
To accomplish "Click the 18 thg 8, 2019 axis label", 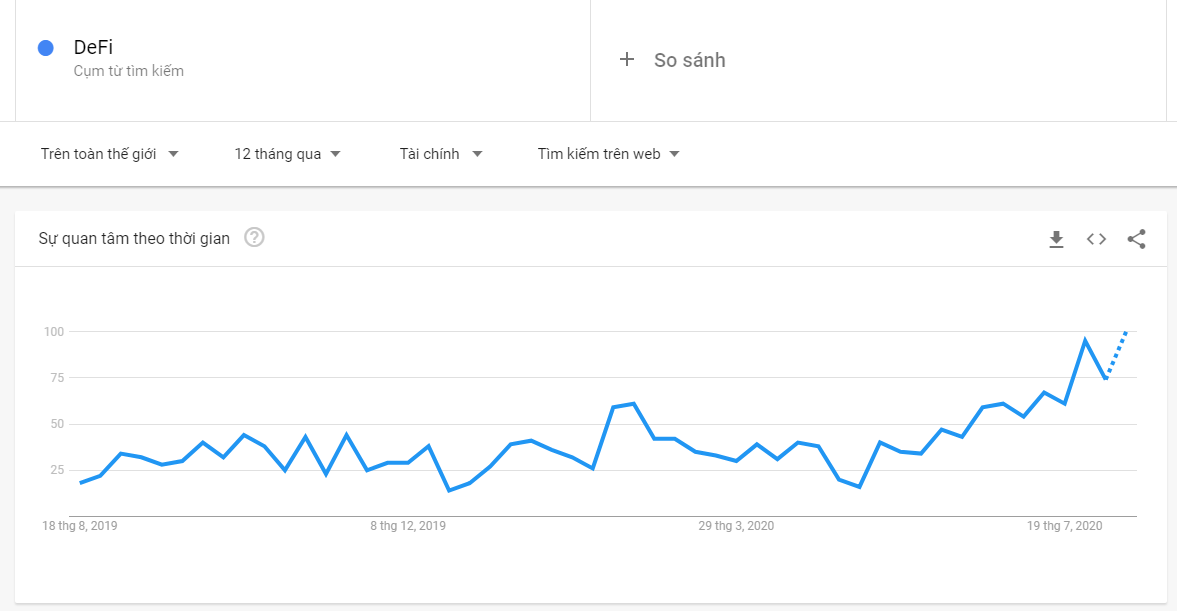I will [79, 526].
